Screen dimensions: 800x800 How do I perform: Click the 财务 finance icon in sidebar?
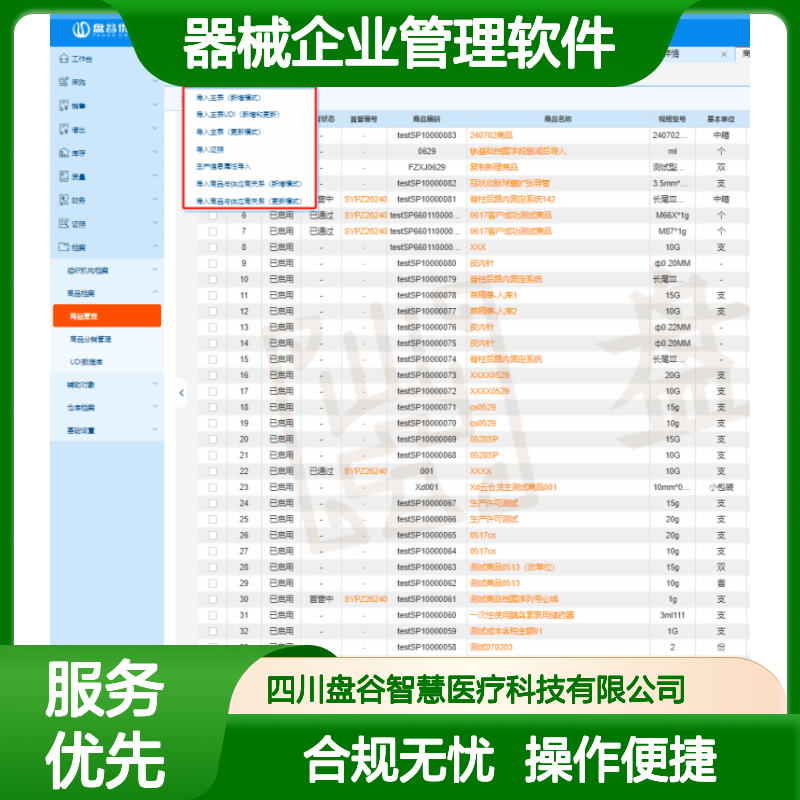[x=64, y=200]
